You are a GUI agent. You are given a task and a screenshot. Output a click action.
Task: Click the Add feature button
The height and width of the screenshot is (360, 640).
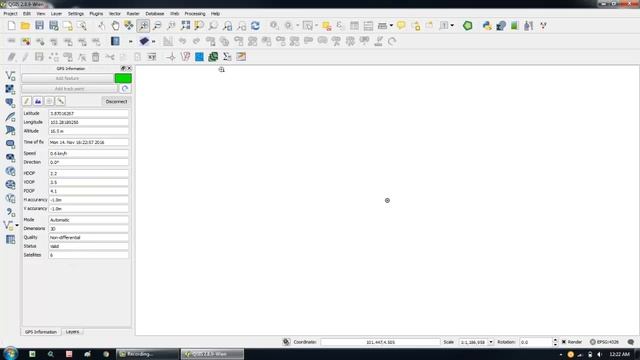coord(67,78)
